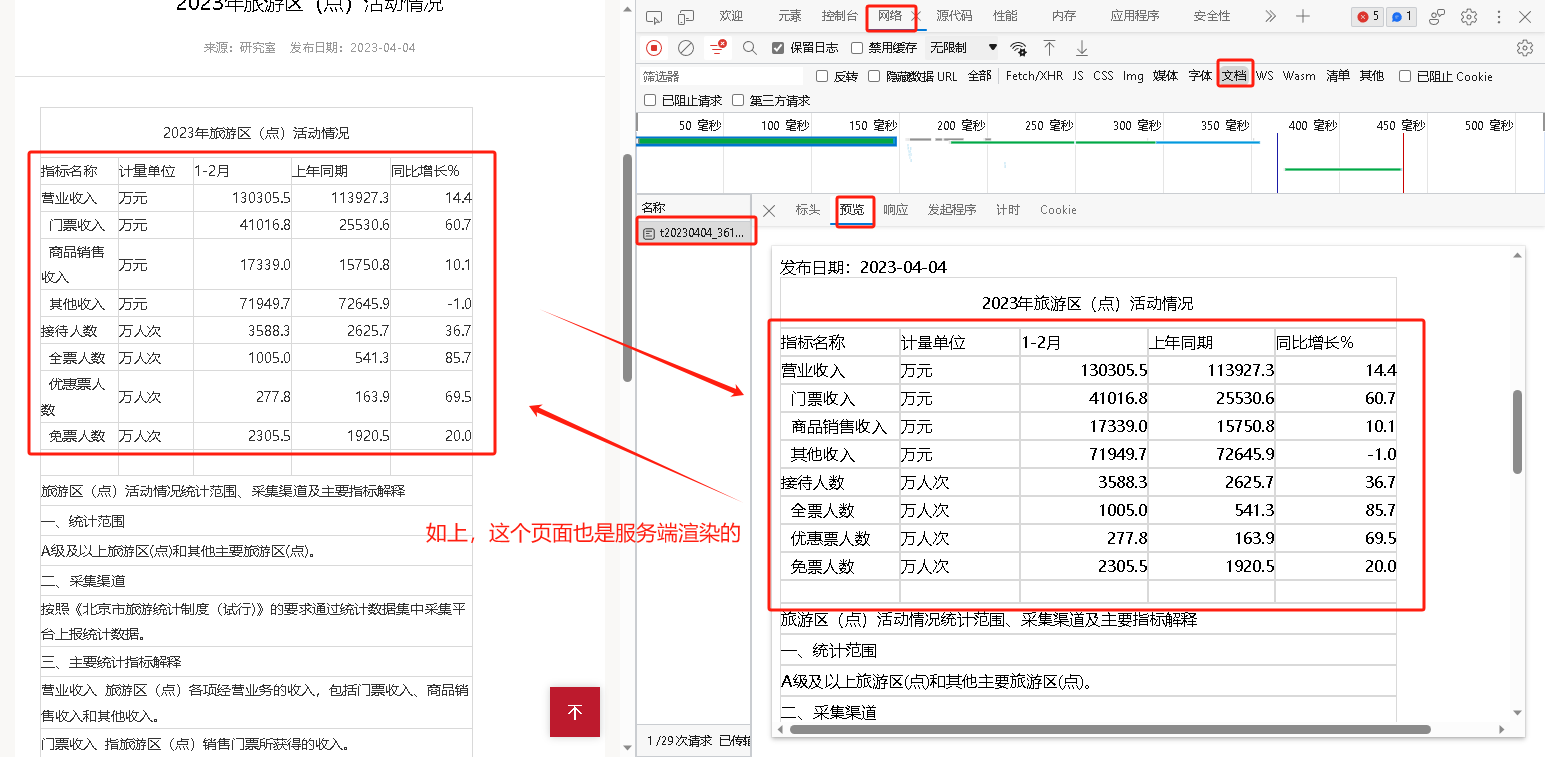1545x757 pixels.
Task: Apply the 文档 request type filter
Action: pyautogui.click(x=1235, y=74)
